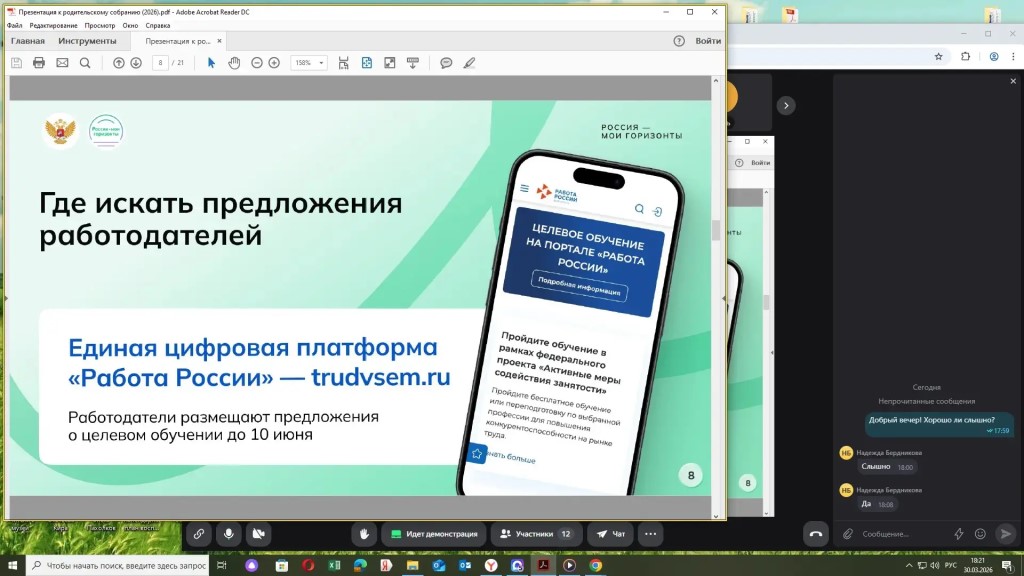Open Excel from the taskbar
1024x576 pixels.
[x=334, y=565]
